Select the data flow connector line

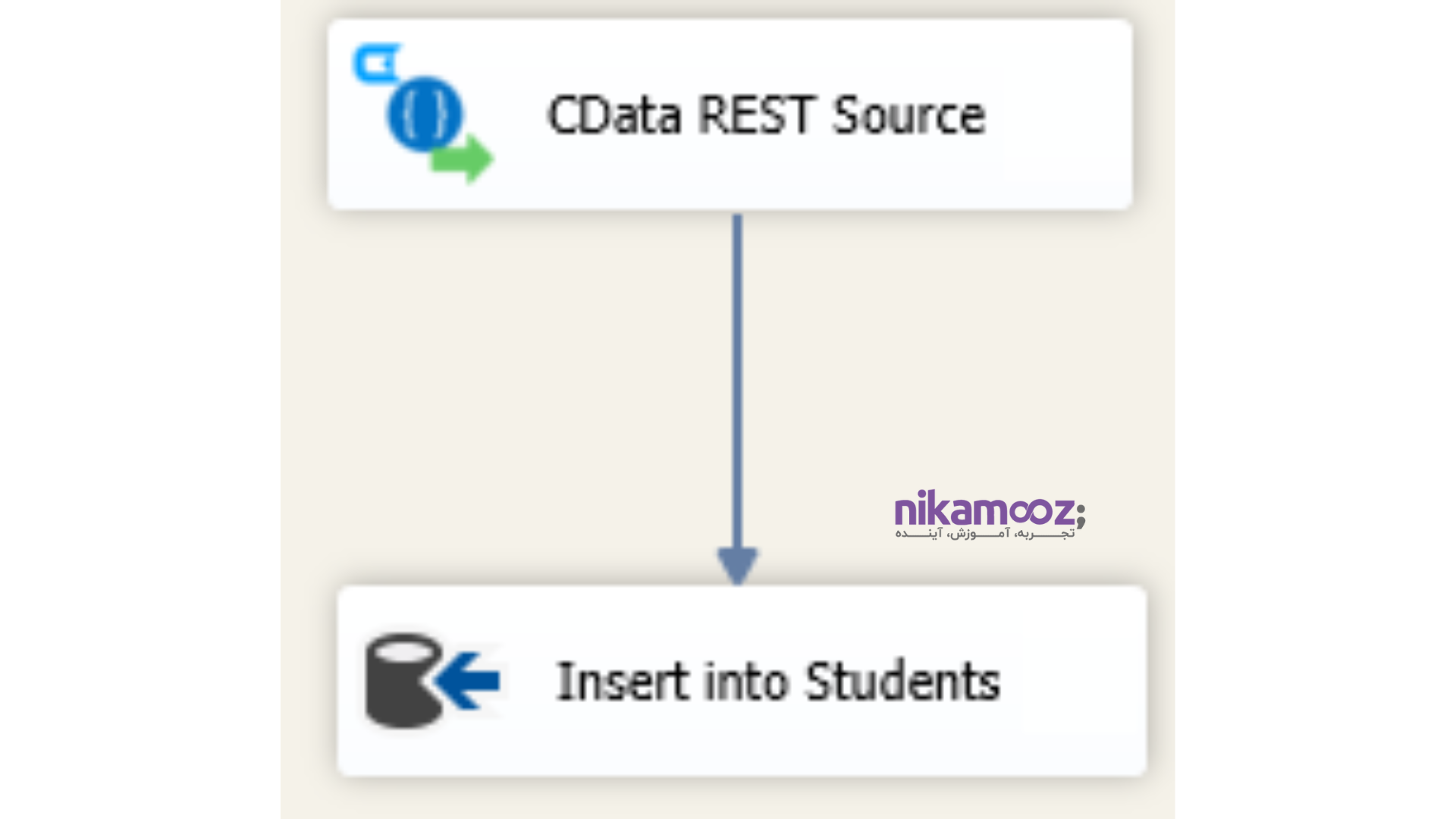click(737, 379)
